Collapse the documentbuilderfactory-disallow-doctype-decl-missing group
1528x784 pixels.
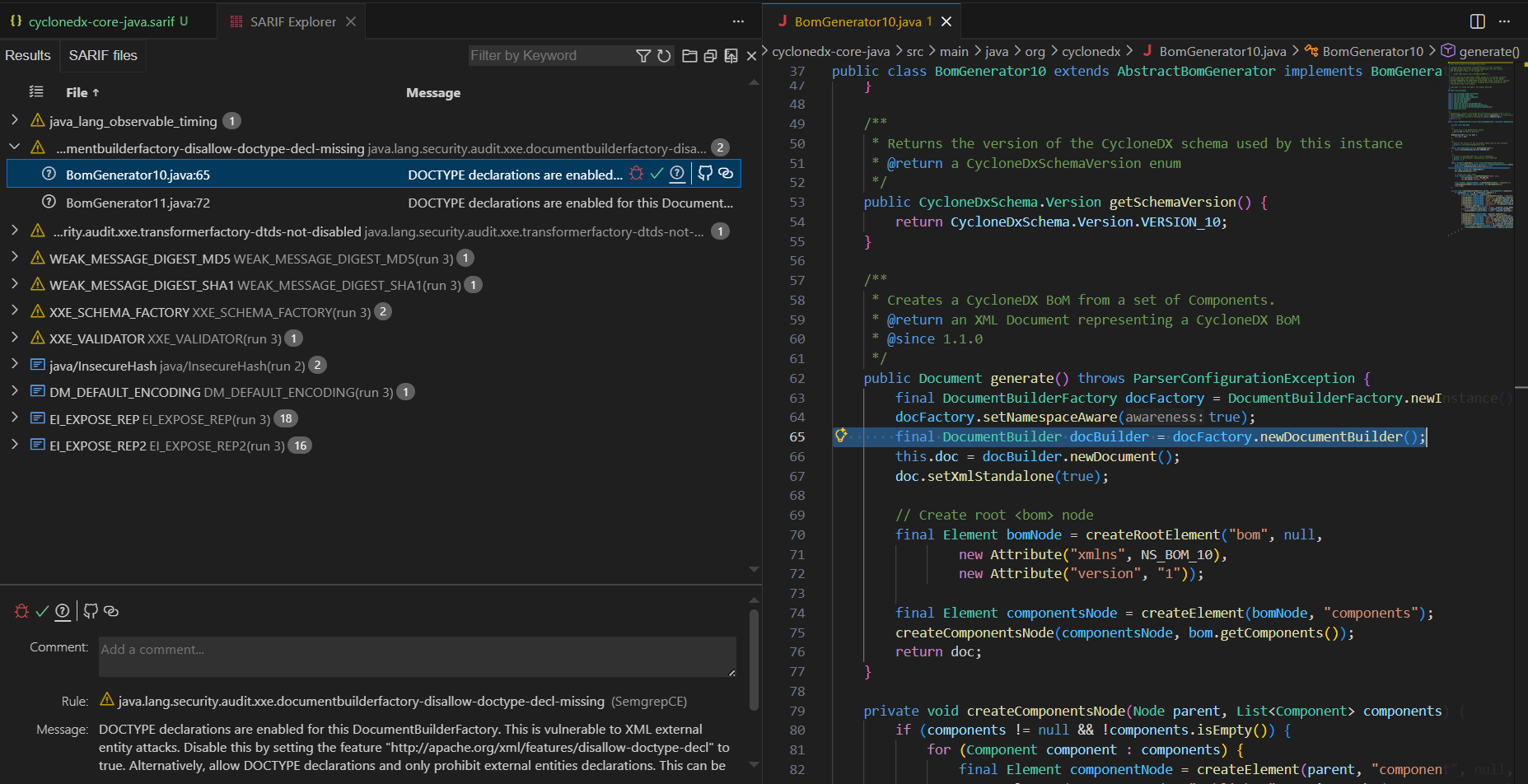[x=15, y=147]
